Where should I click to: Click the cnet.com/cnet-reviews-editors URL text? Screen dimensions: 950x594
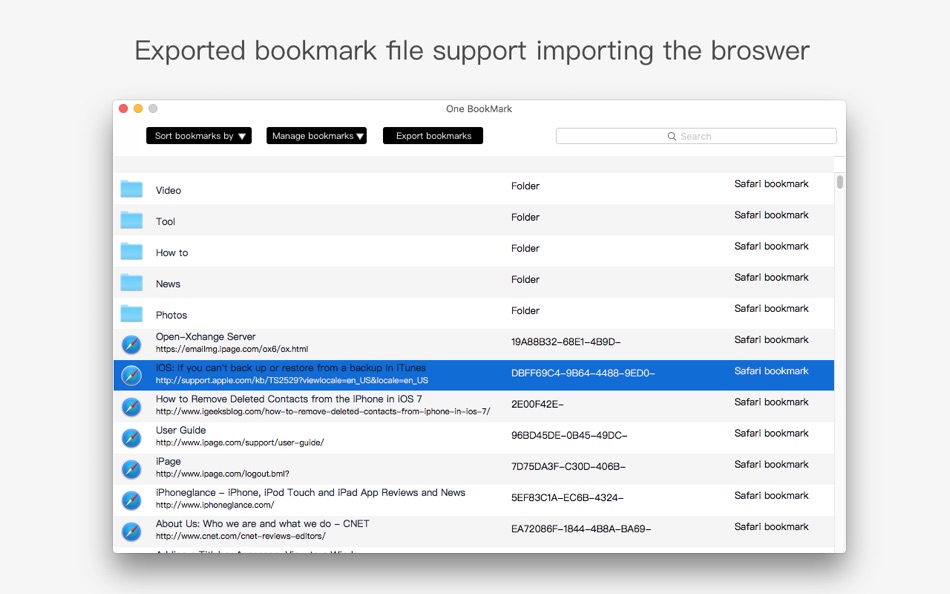[241, 536]
